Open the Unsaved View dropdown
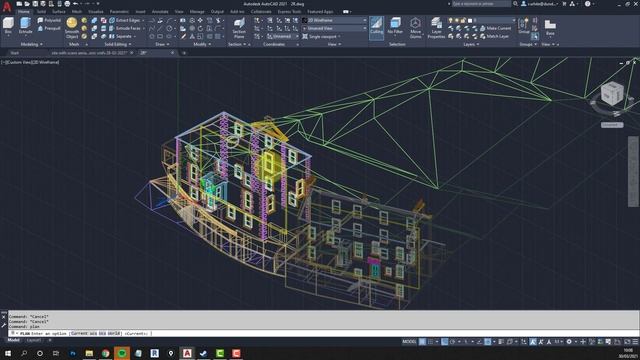The image size is (640, 360). click(334, 28)
